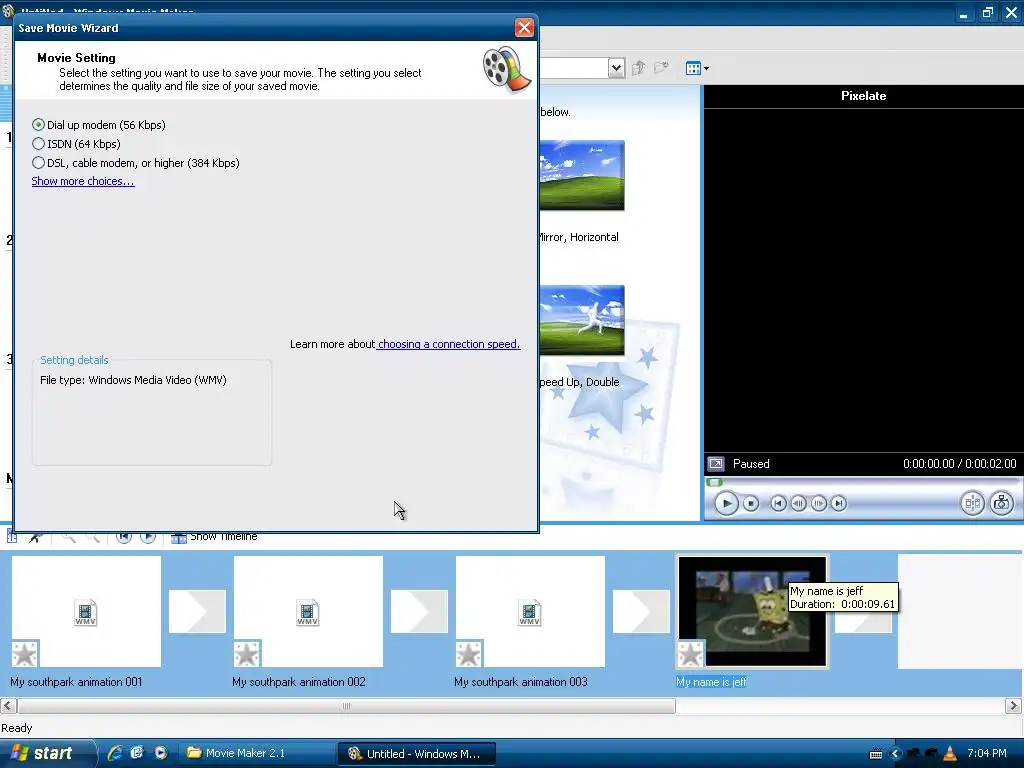Screen dimensions: 1024x768
Task: Click the WMV file icon in animation 001
Action: click(x=86, y=613)
